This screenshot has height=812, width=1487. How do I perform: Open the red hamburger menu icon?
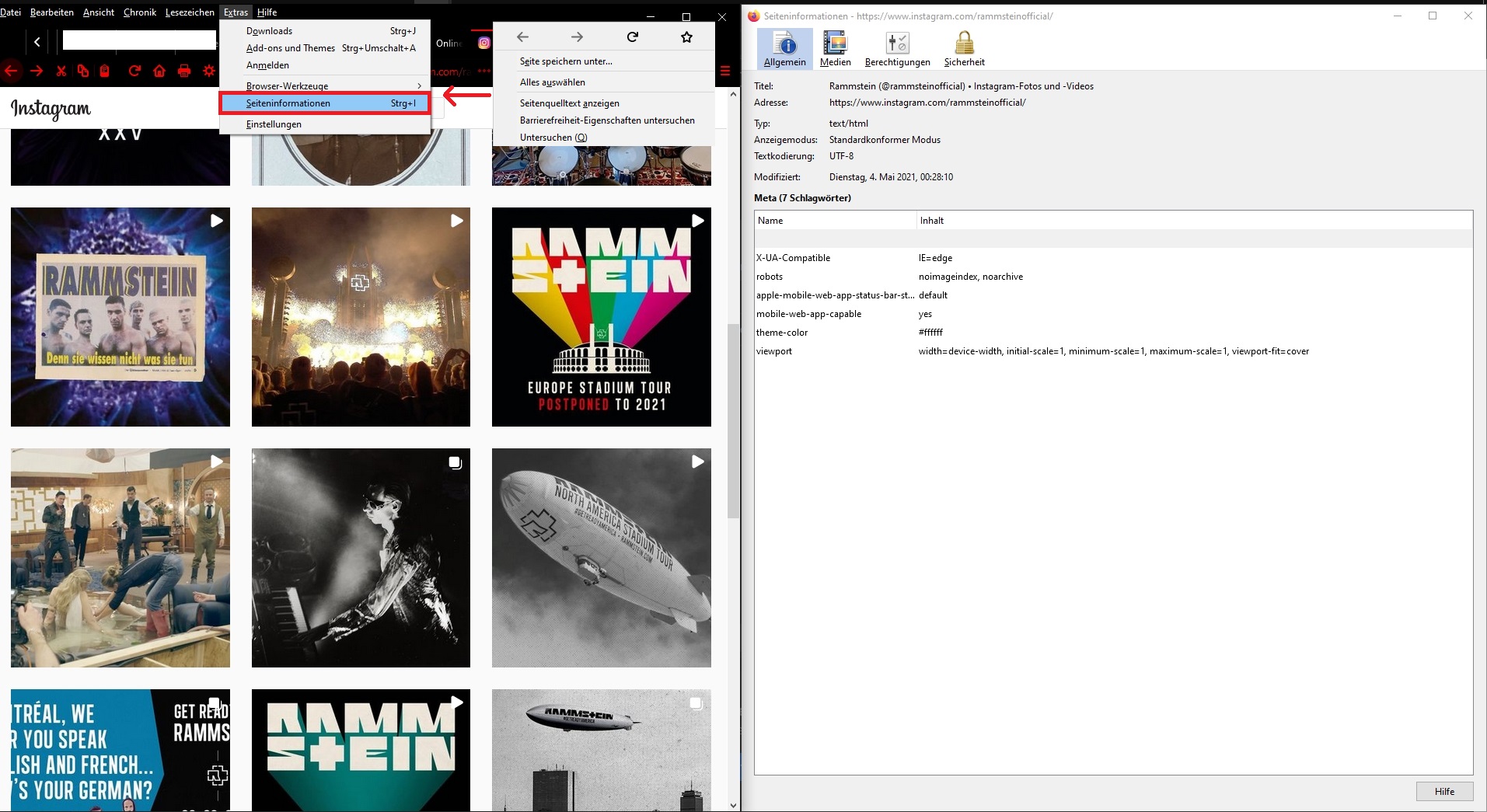[x=725, y=71]
